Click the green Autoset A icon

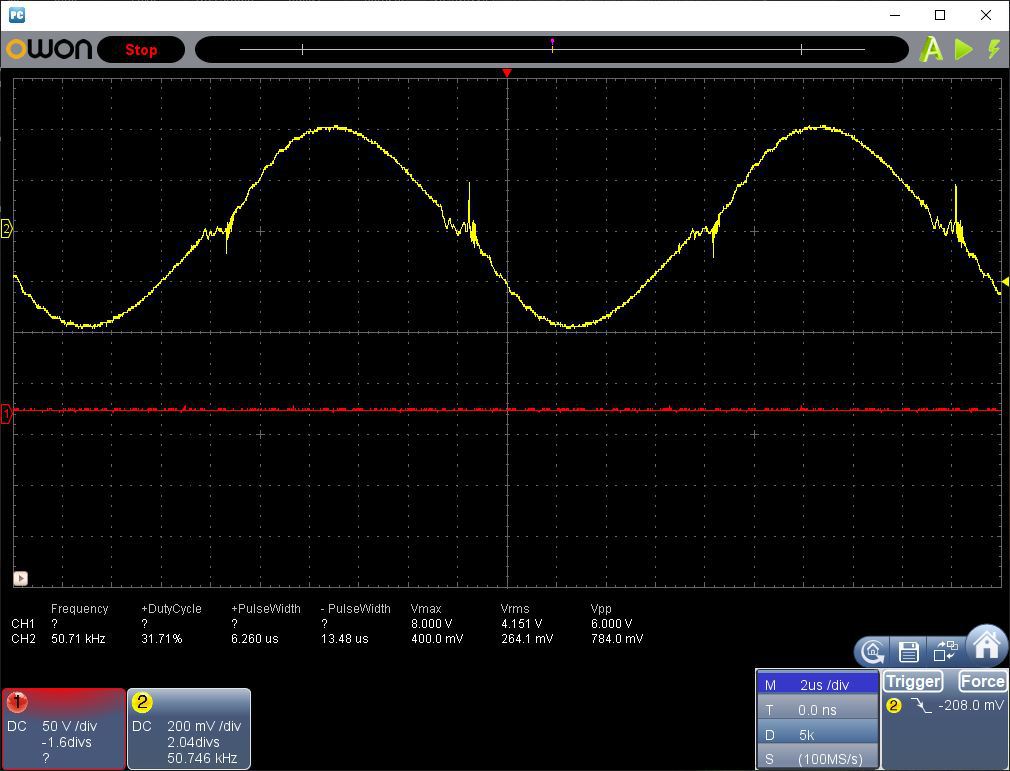[x=931, y=50]
